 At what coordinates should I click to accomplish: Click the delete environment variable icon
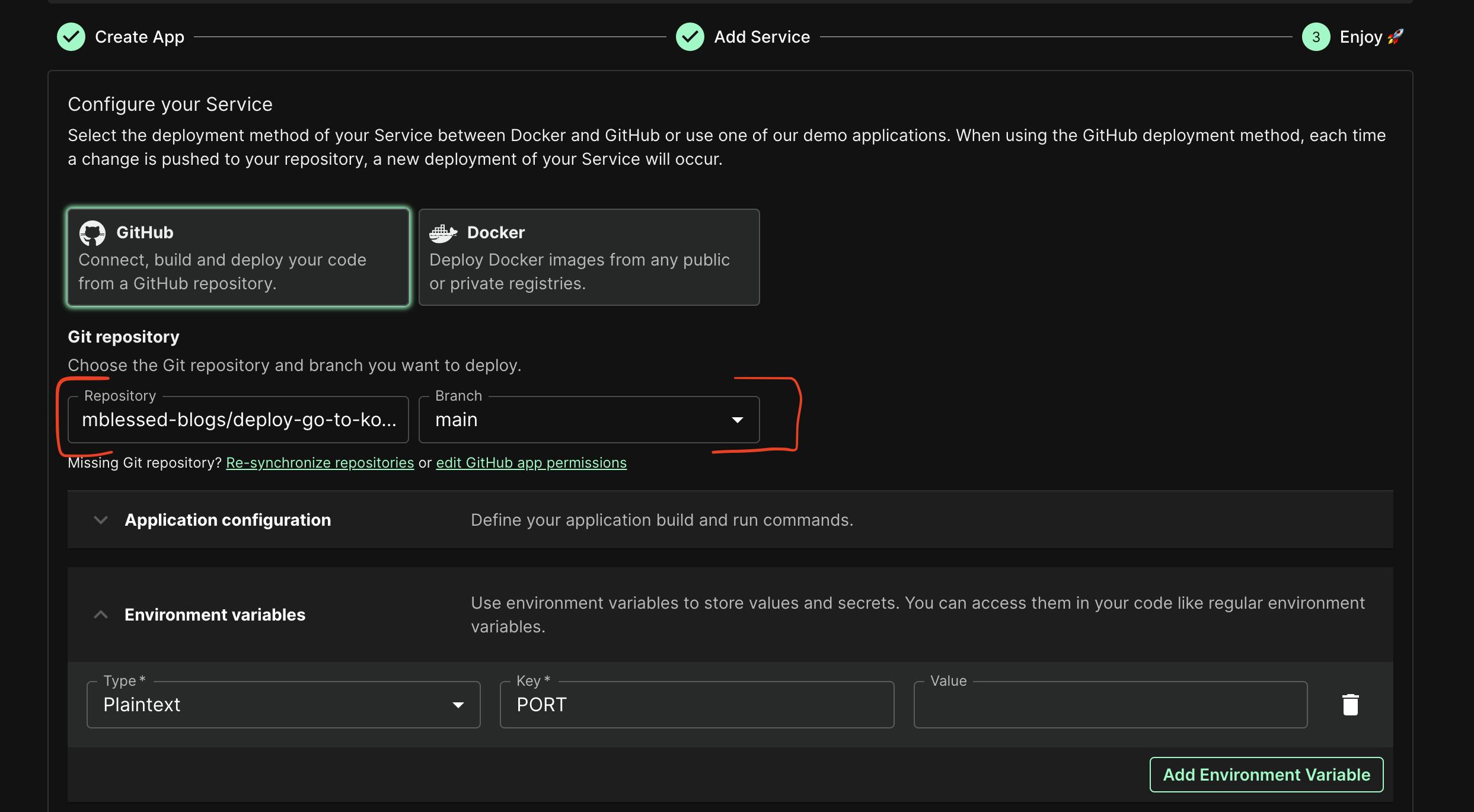point(1349,704)
